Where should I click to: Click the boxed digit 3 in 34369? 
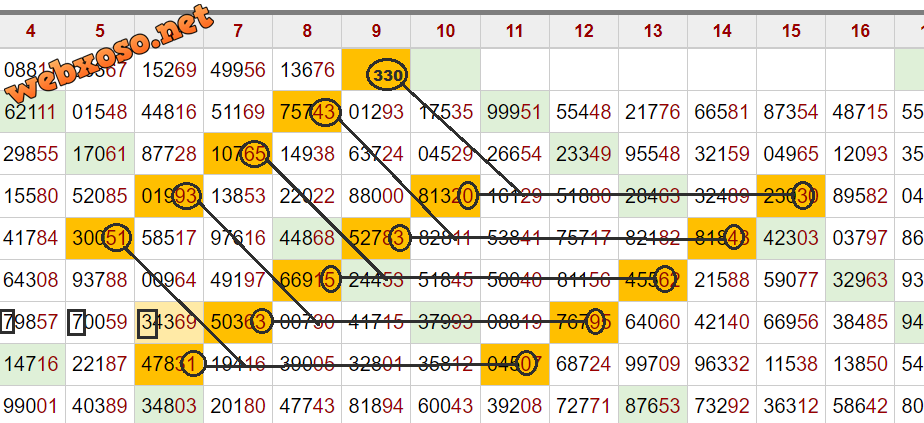[147, 323]
